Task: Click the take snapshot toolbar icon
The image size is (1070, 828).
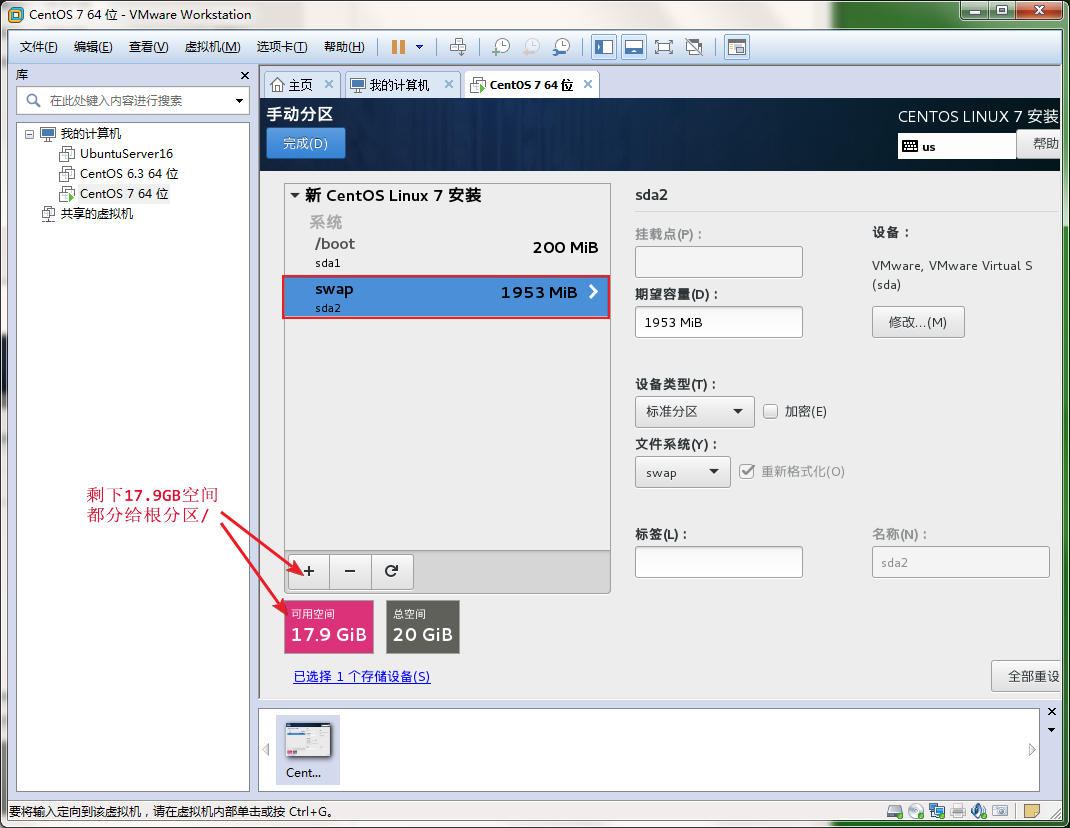Action: pyautogui.click(x=502, y=47)
